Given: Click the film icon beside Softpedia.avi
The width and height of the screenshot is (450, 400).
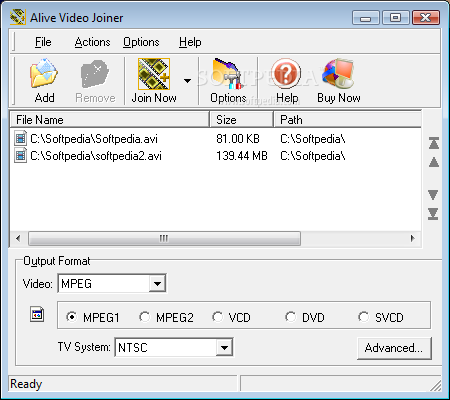Looking at the screenshot, I should tap(21, 138).
